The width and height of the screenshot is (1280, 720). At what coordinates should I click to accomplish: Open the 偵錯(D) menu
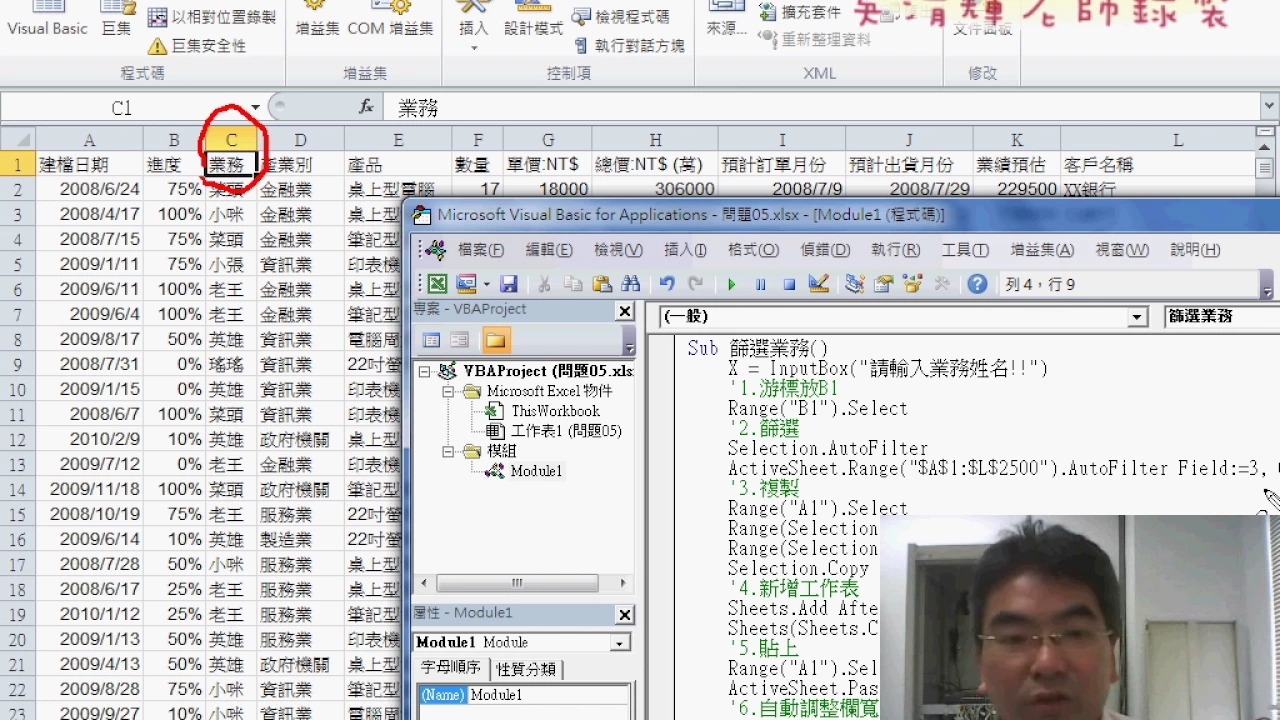click(x=825, y=250)
